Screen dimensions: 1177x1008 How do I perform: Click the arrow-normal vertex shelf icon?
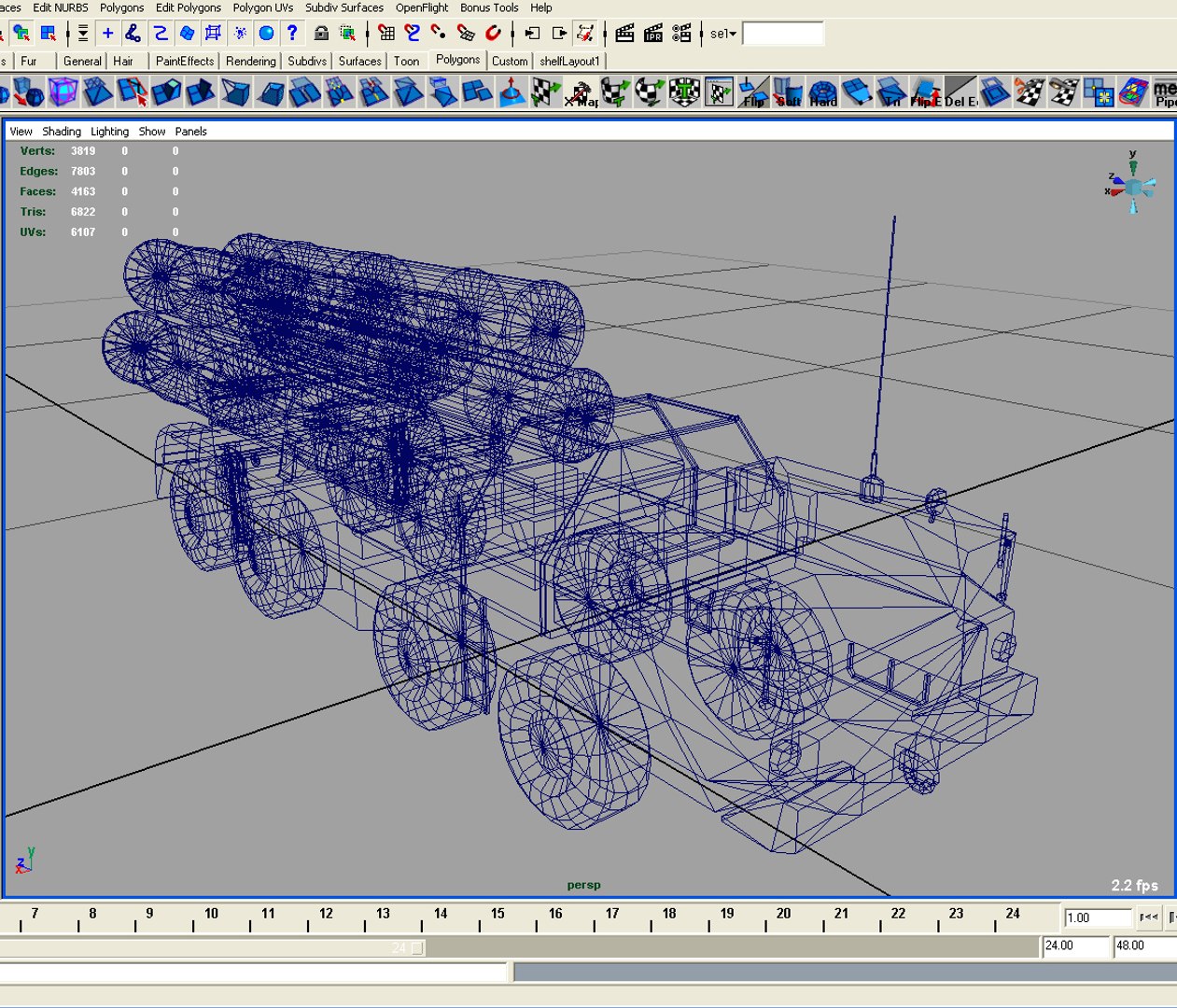(511, 92)
